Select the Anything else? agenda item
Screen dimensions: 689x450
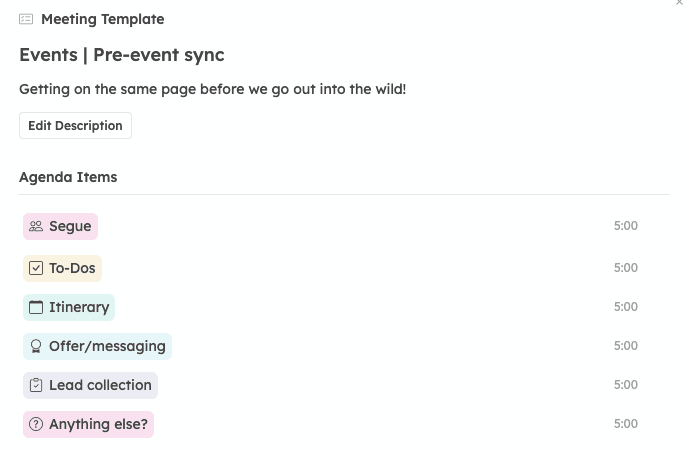pyautogui.click(x=98, y=424)
